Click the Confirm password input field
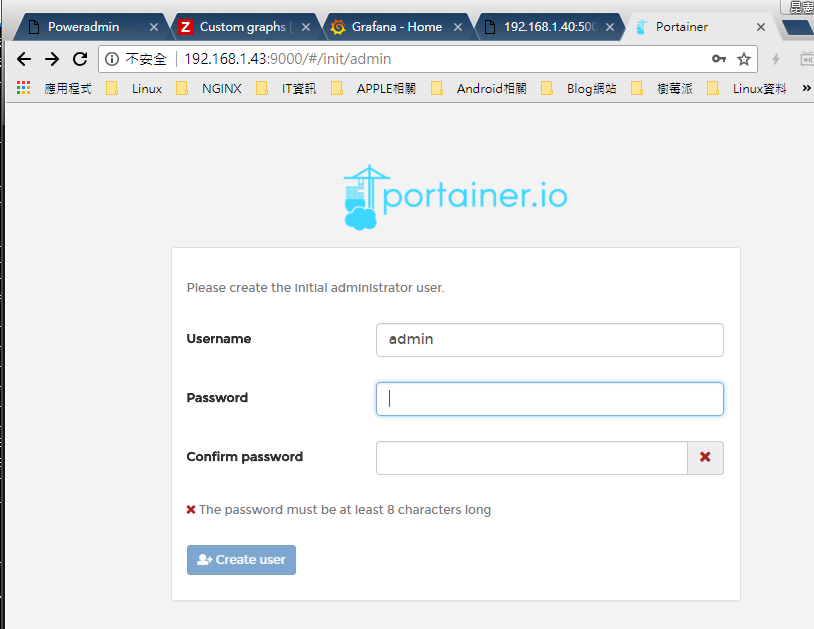The image size is (814, 629). coord(532,458)
